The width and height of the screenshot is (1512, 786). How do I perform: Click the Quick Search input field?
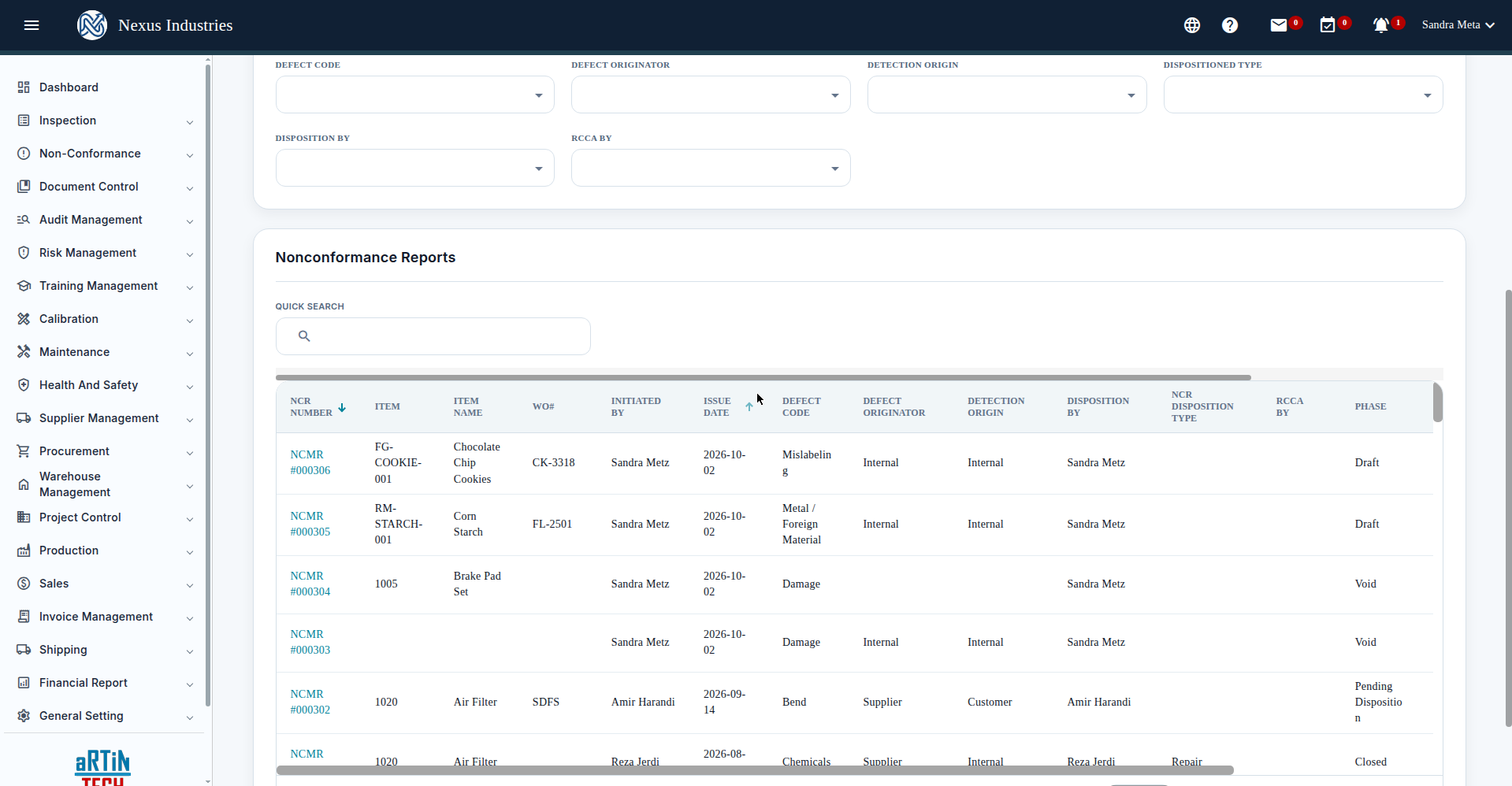[x=433, y=336]
